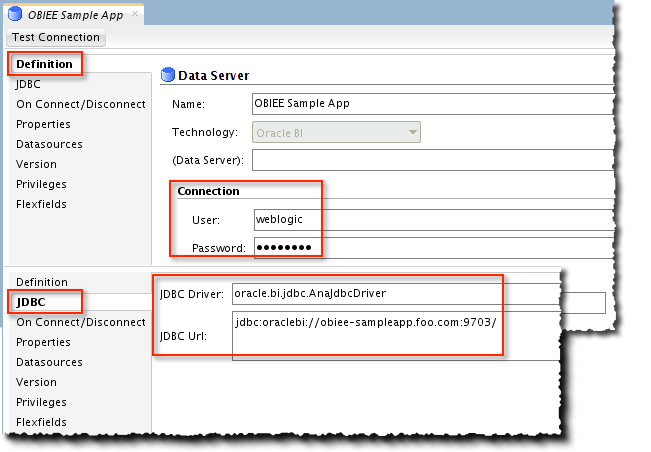The width and height of the screenshot is (651, 452).
Task: Click database icon on OBIEE Sample App tab
Action: [x=15, y=14]
